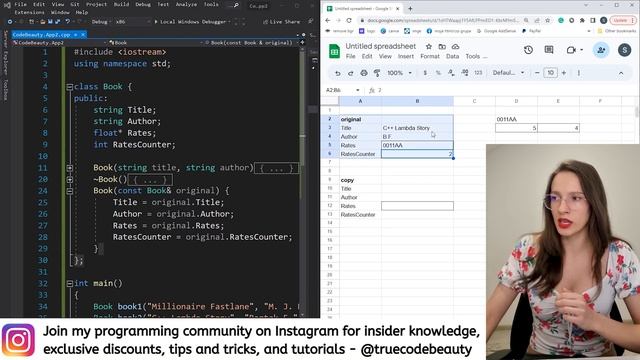640x360 pixels.
Task: Click the share people icon
Action: pos(601,50)
